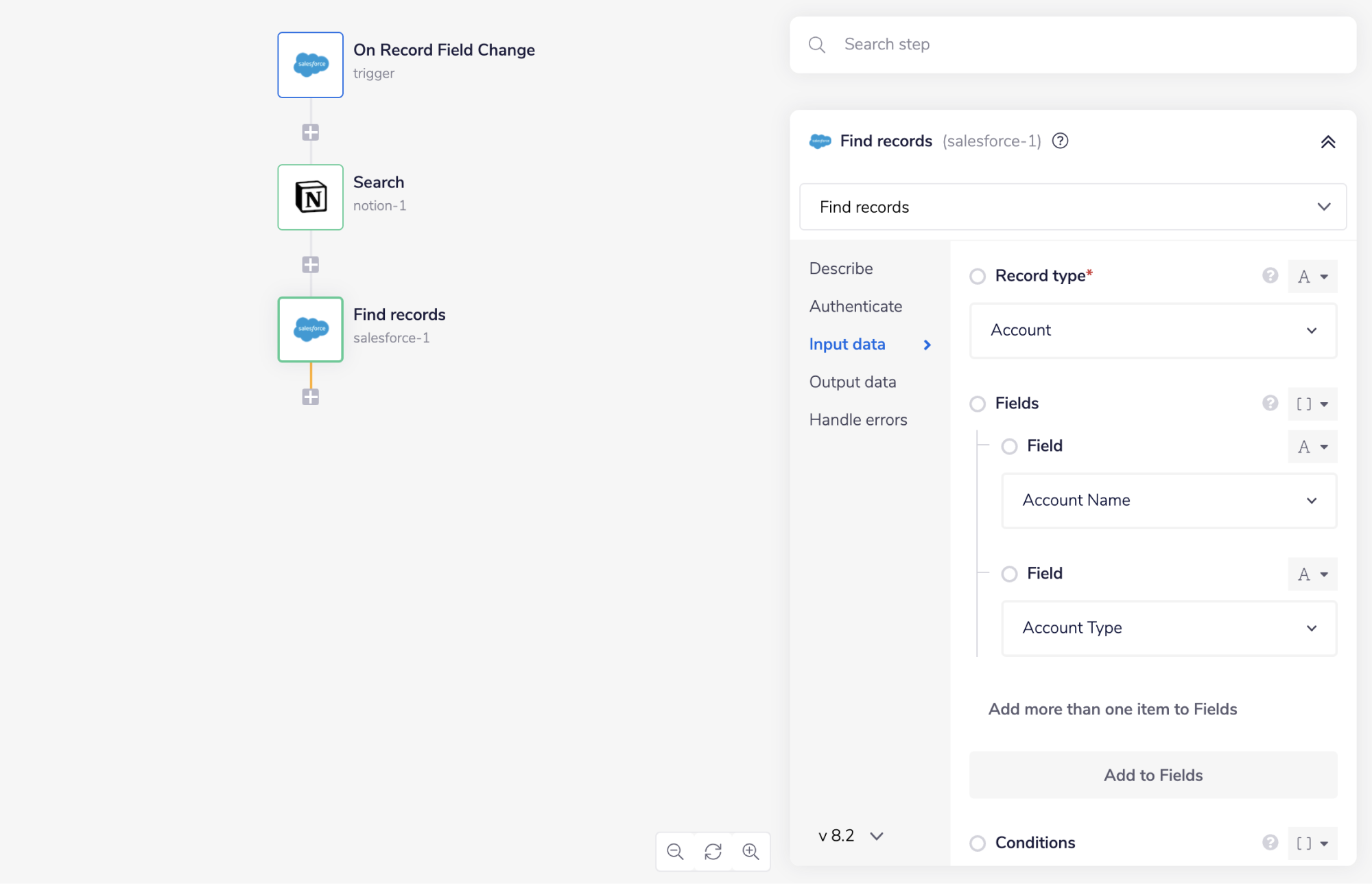Add step below Find records via plus icon
1372x884 pixels.
310,397
